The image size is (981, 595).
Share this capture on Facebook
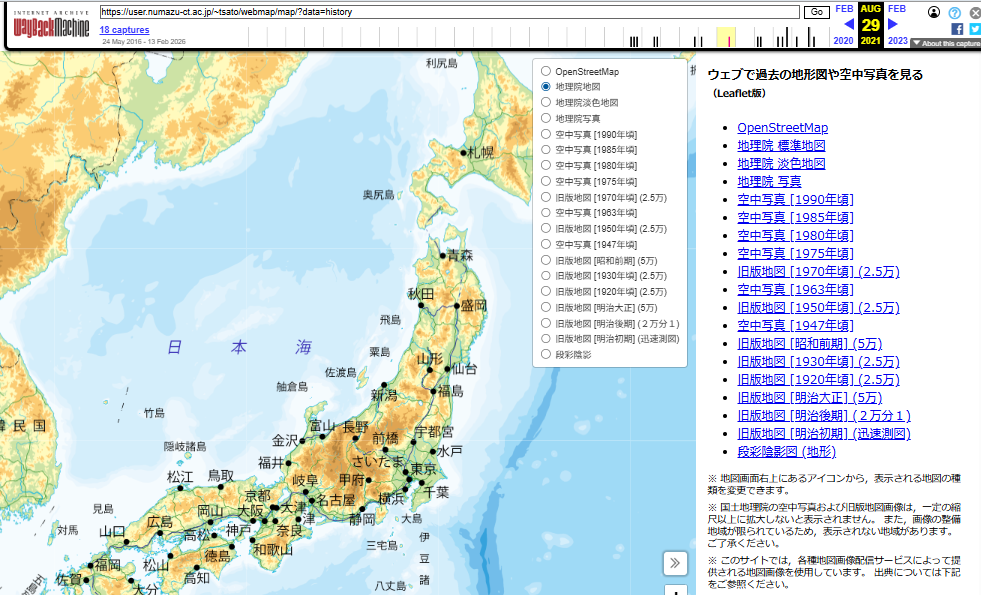click(957, 29)
